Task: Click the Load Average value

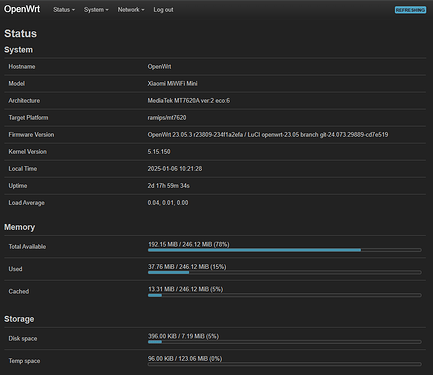Action: [168, 203]
